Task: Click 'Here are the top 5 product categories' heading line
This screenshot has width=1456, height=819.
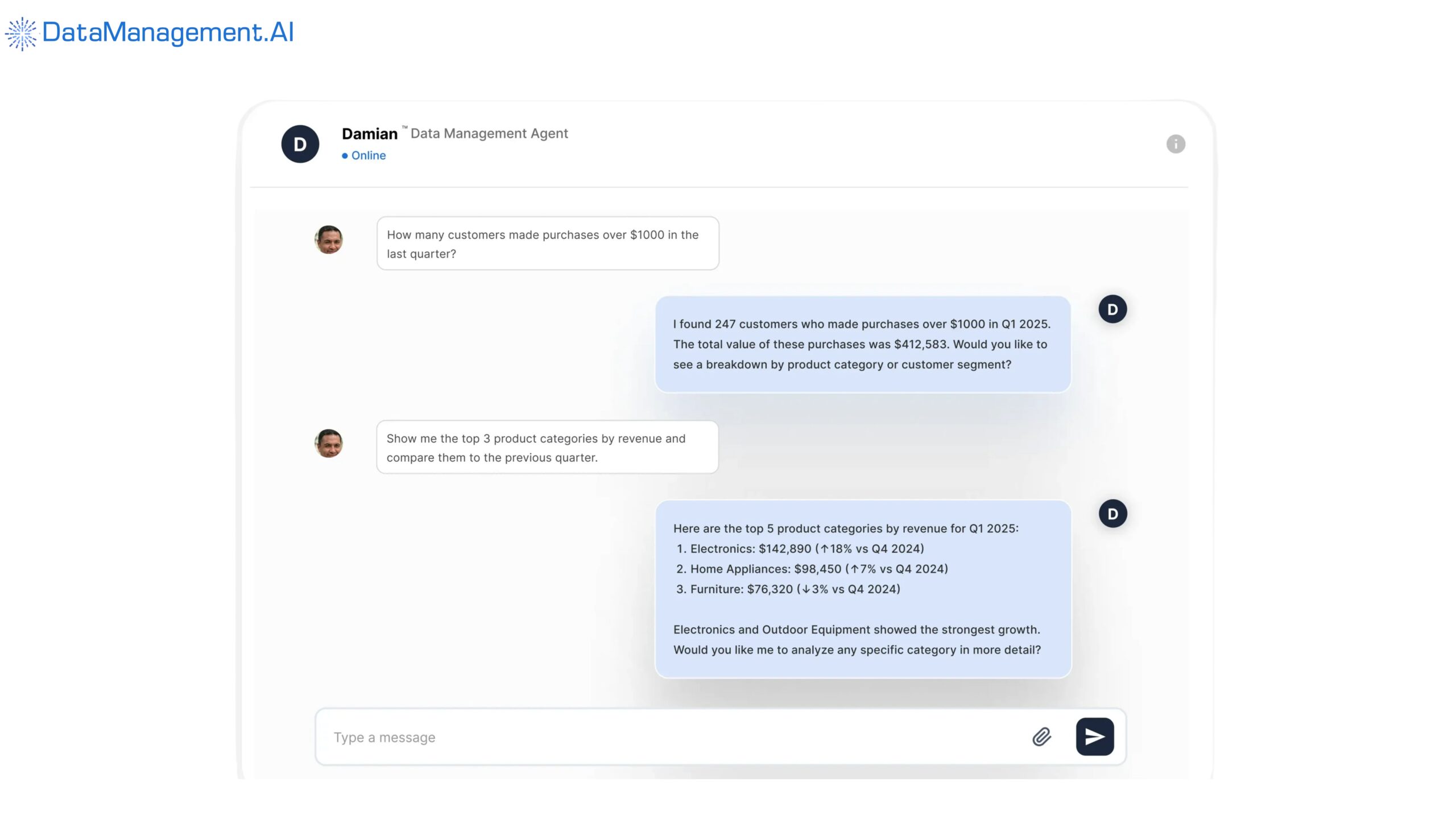Action: click(846, 528)
